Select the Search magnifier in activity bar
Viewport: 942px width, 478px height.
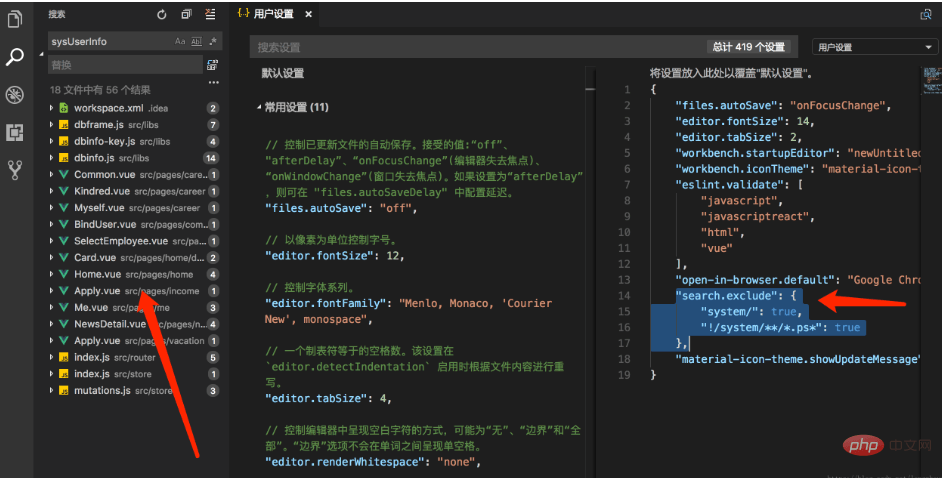pos(14,57)
